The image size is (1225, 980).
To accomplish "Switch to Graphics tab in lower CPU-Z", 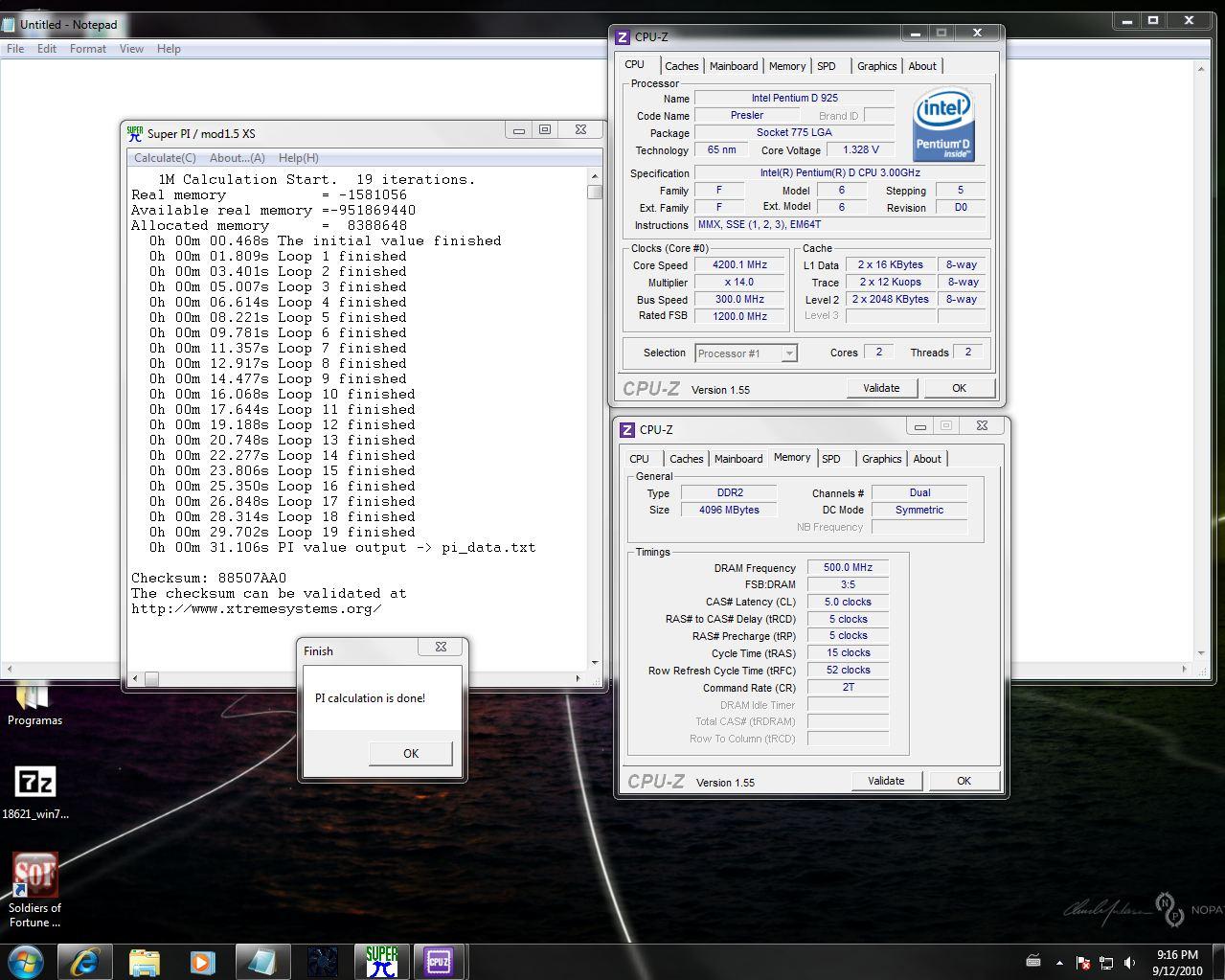I will pyautogui.click(x=881, y=459).
